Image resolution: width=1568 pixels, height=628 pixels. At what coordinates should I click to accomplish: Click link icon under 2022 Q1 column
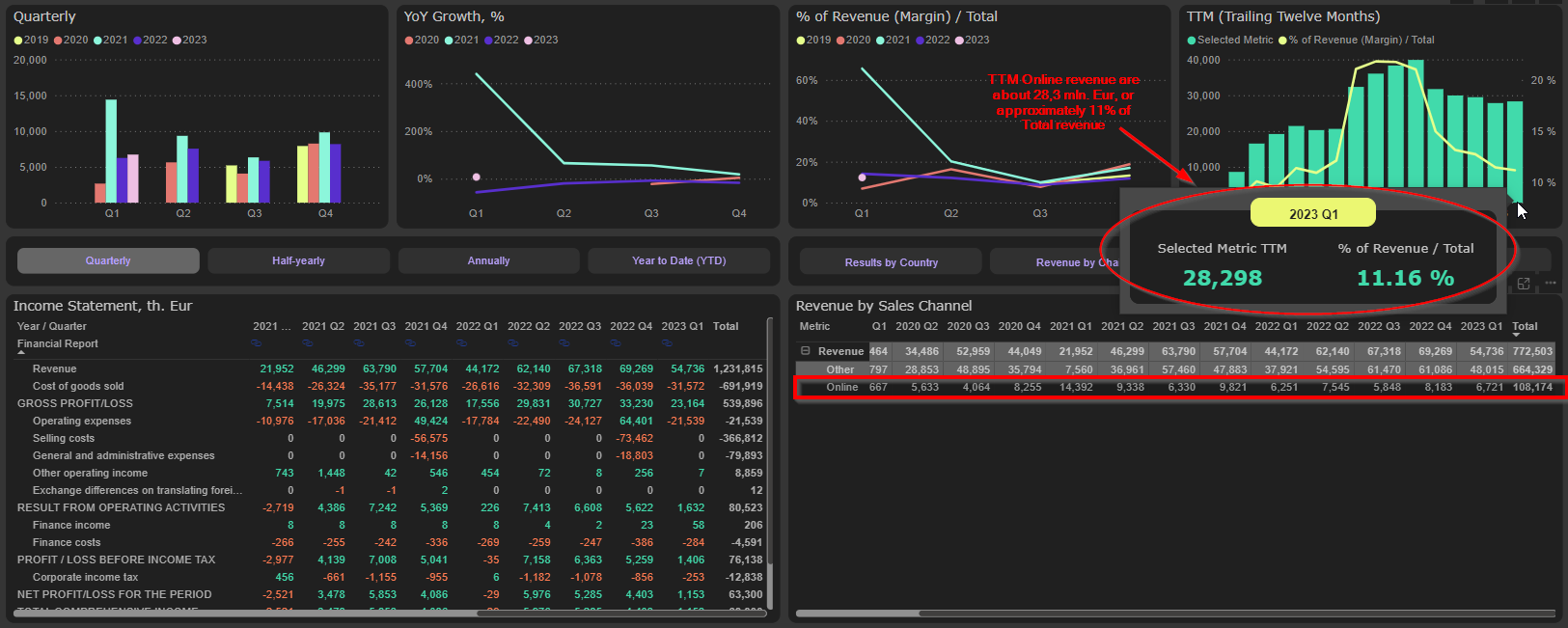coord(461,342)
